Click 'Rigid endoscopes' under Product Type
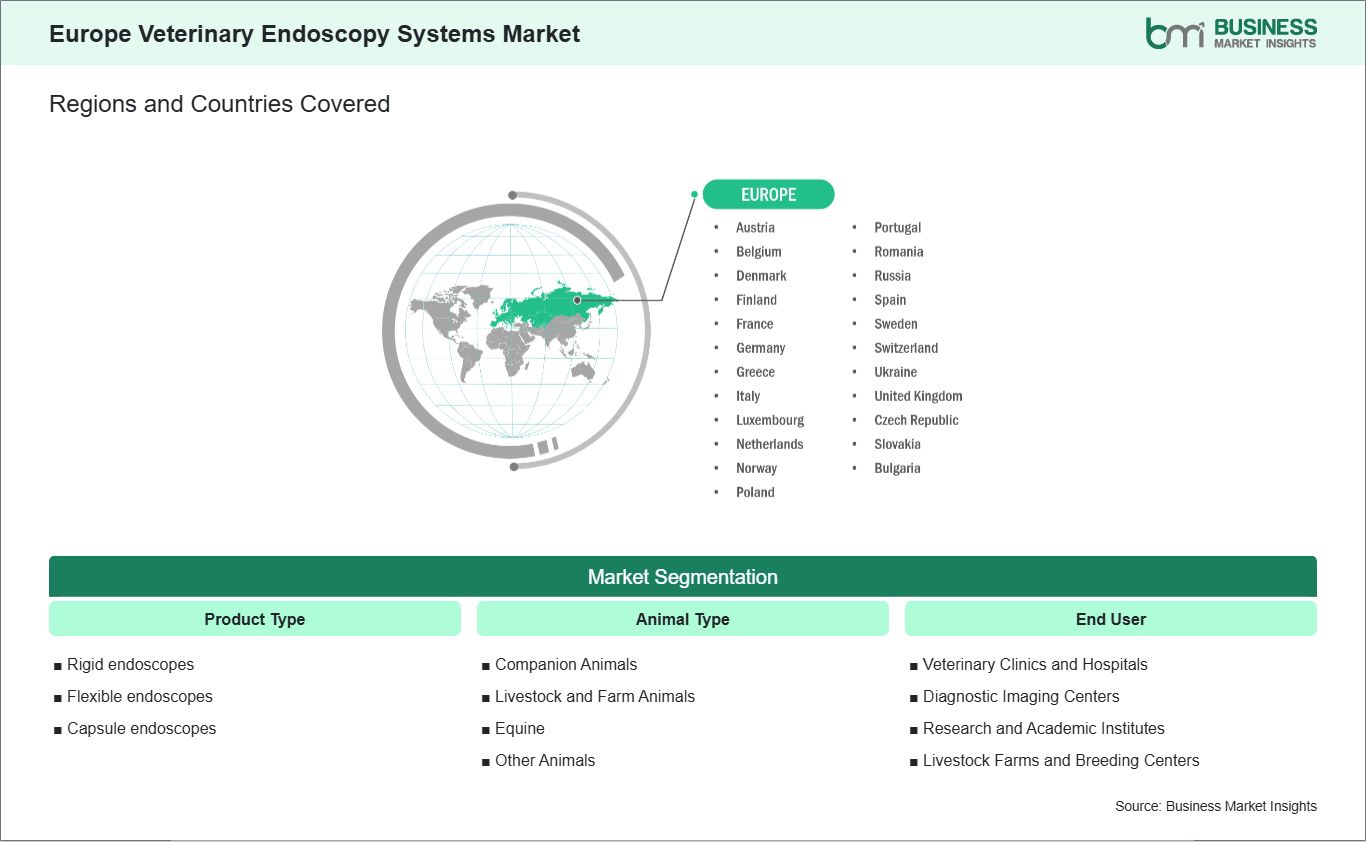The image size is (1366, 842). 130,664
